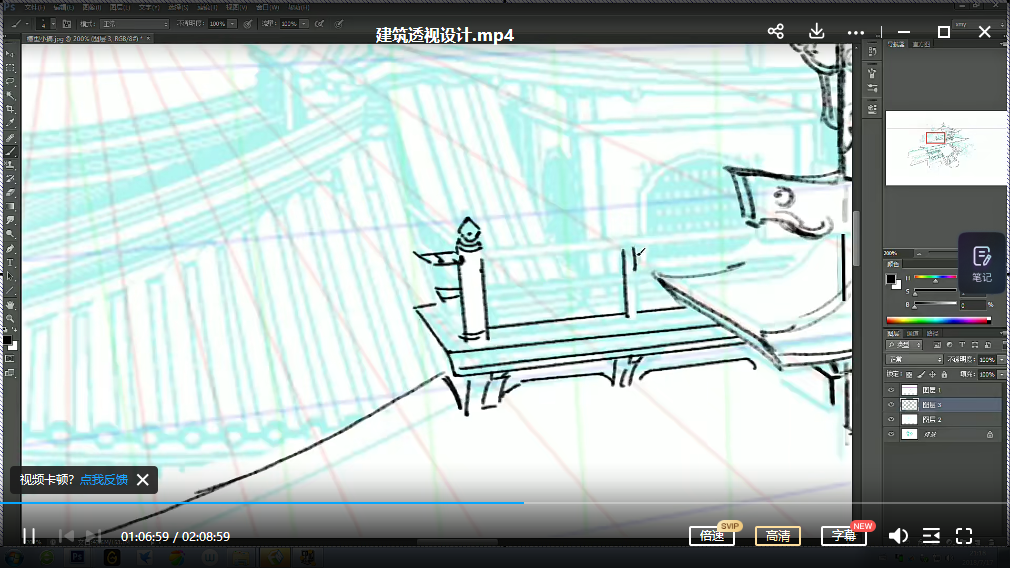The width and height of the screenshot is (1010, 568).
Task: Select the Horizontal Type tool
Action: pos(10,263)
